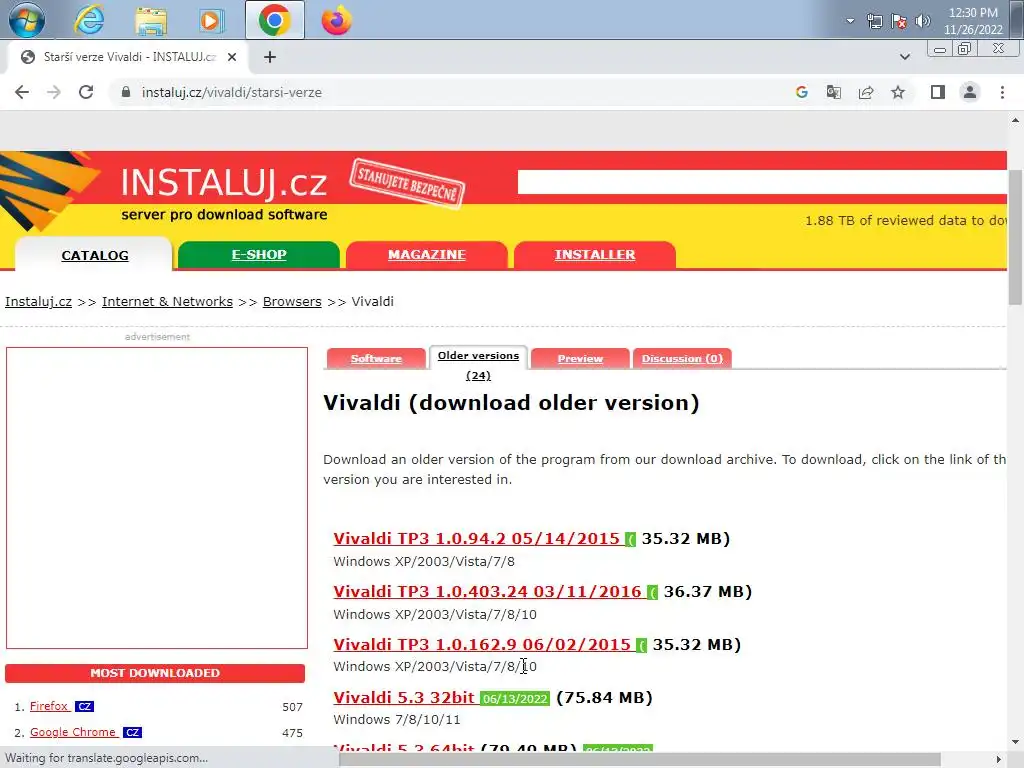Open the E-SHOP tab
This screenshot has width=1024, height=768.
259,255
